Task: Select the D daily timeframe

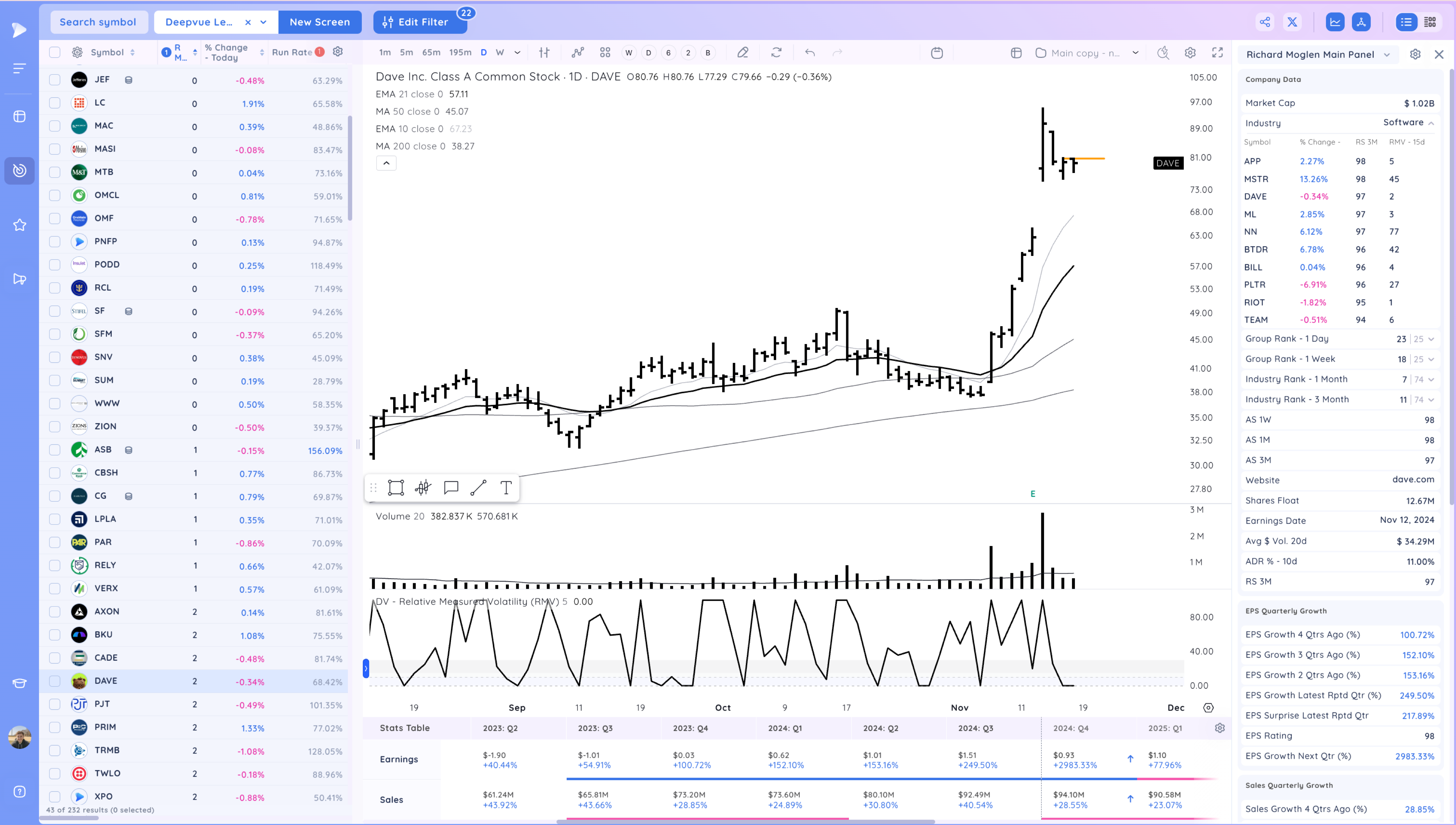Action: (x=484, y=53)
